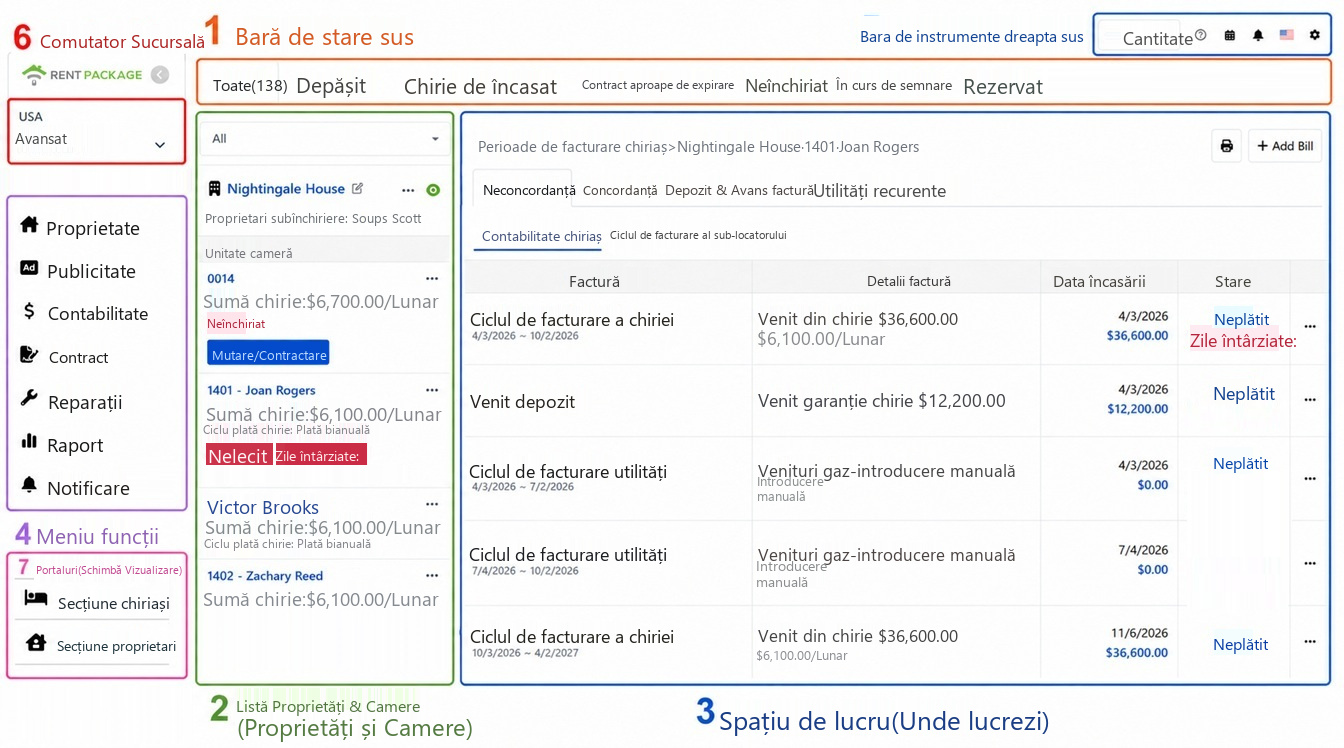Screen dimensions: 1344x748
Task: Select the Neînchiriat status filter
Action: pyautogui.click(x=787, y=86)
